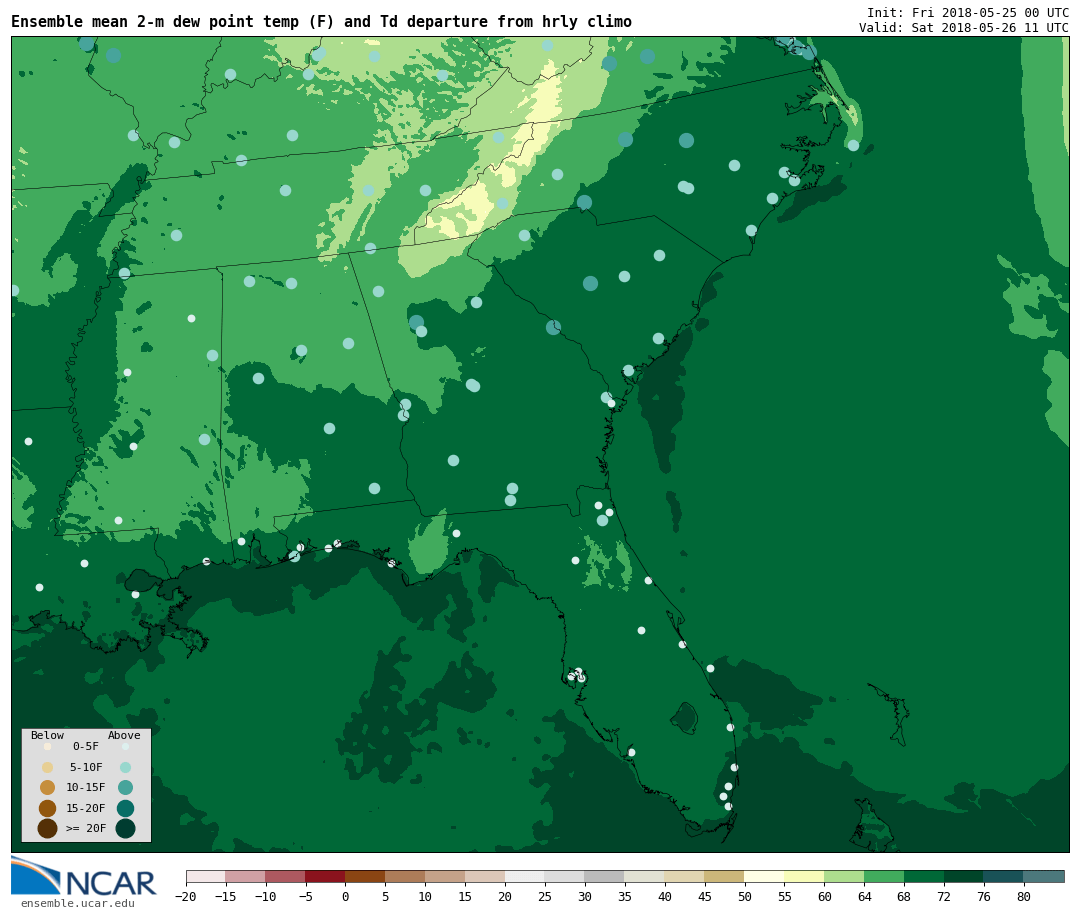
Task: Select the Above 15-20F dark teal legend circle
Action: [x=125, y=808]
